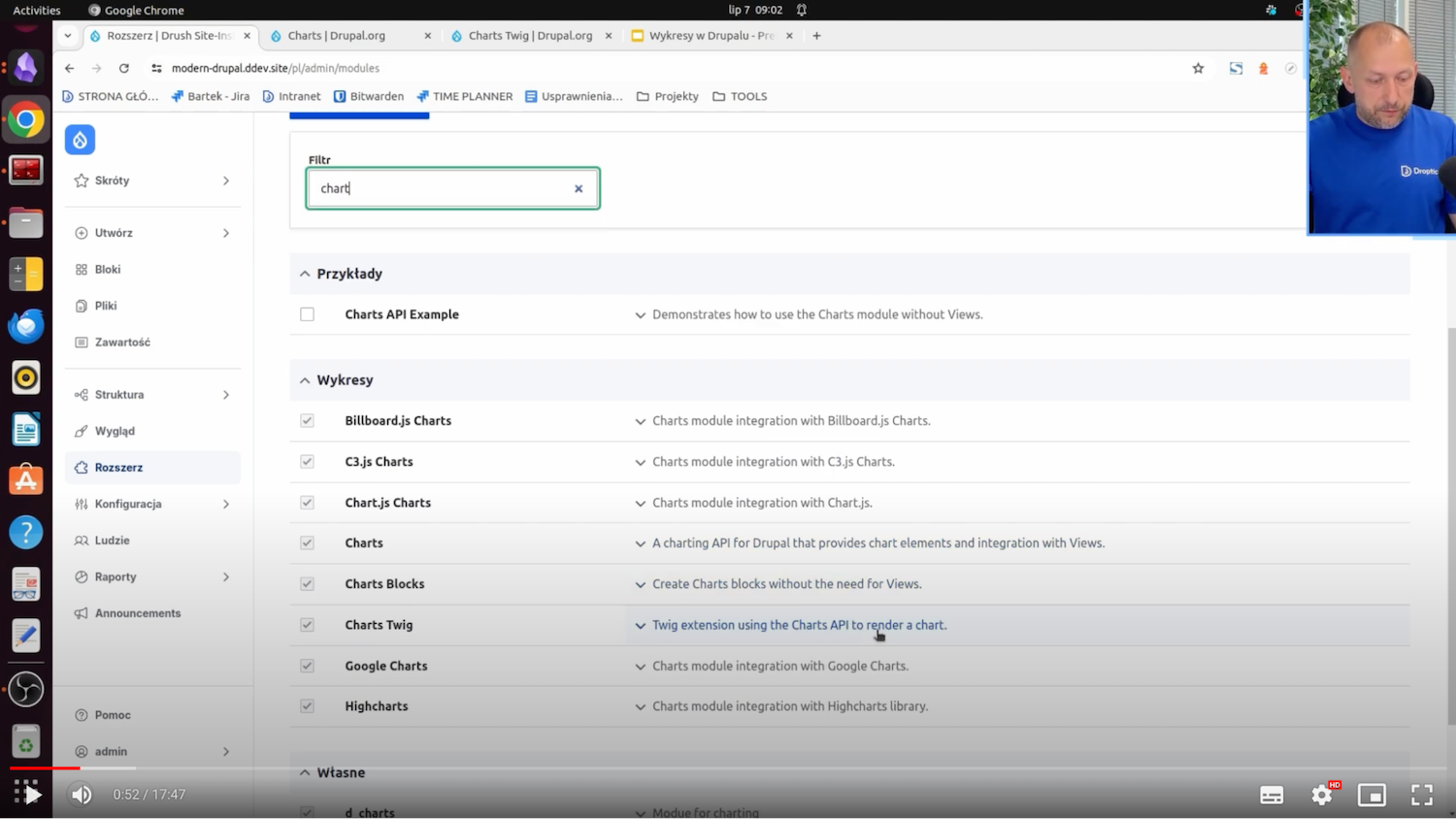The height and width of the screenshot is (819, 1456).
Task: Open Thunderbird in Ubuntu dock
Action: tap(26, 326)
